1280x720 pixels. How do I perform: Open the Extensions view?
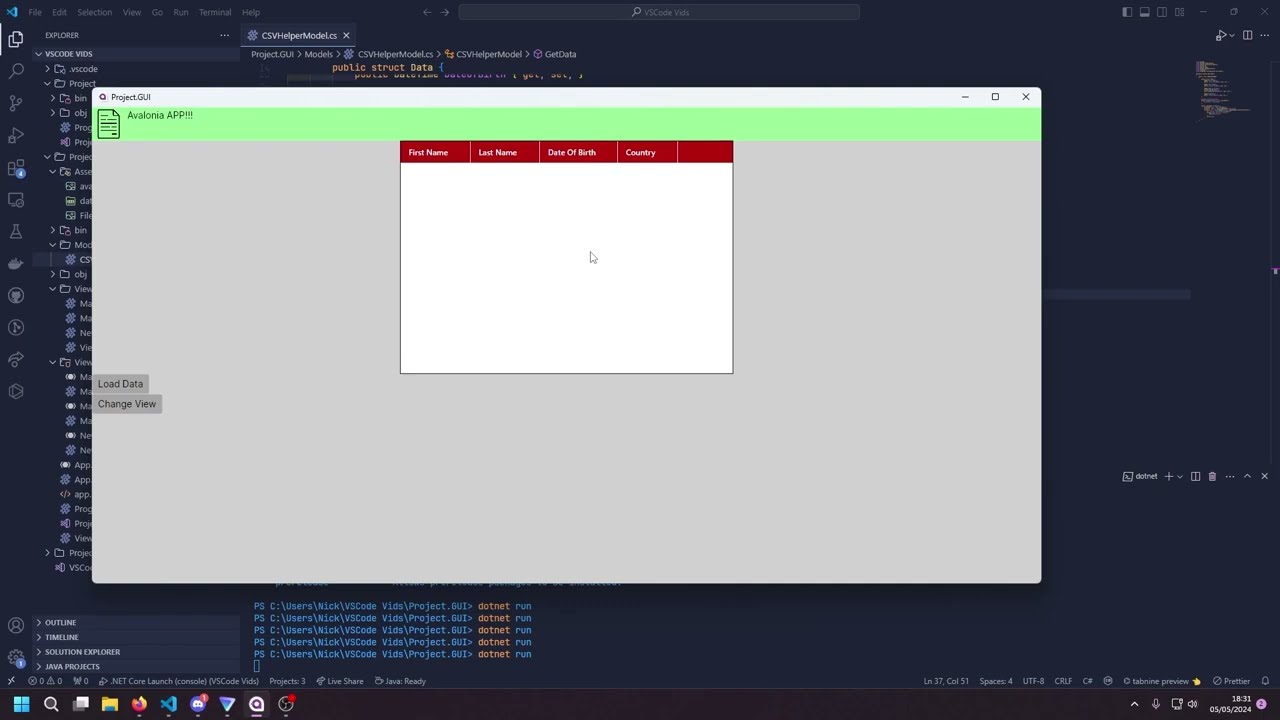(x=16, y=167)
